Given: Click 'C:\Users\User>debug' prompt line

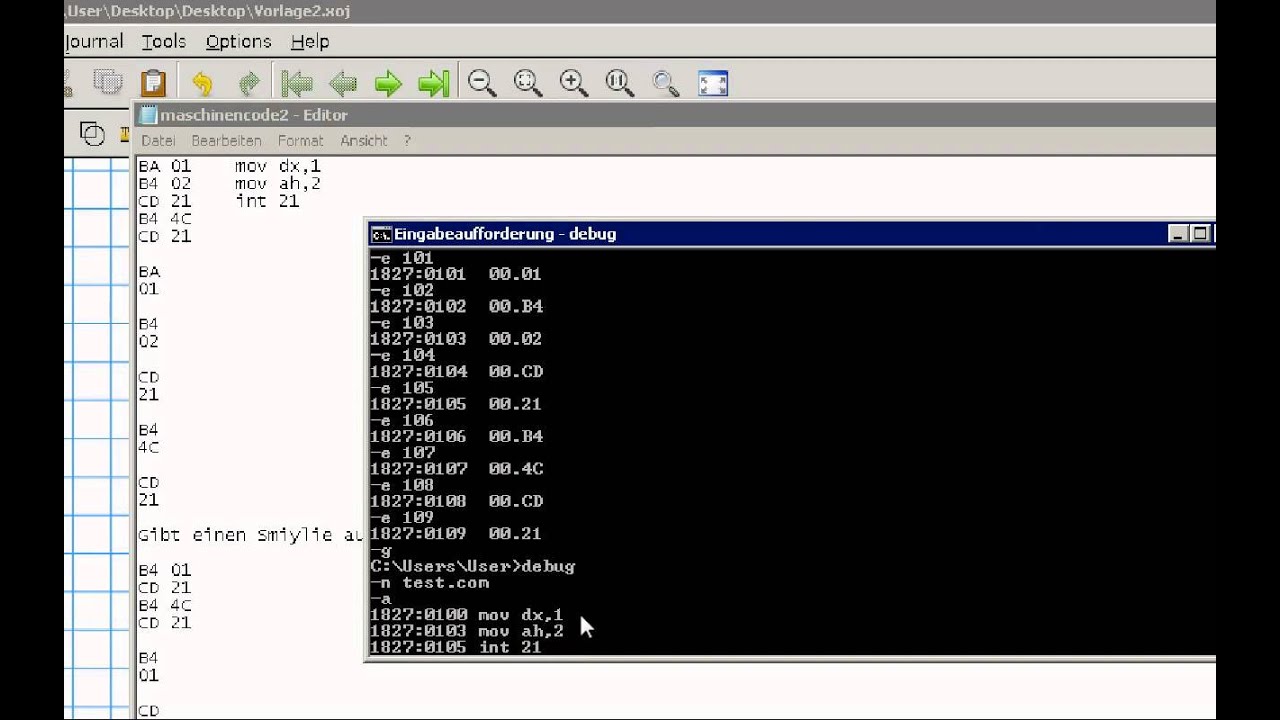Looking at the screenshot, I should (473, 566).
